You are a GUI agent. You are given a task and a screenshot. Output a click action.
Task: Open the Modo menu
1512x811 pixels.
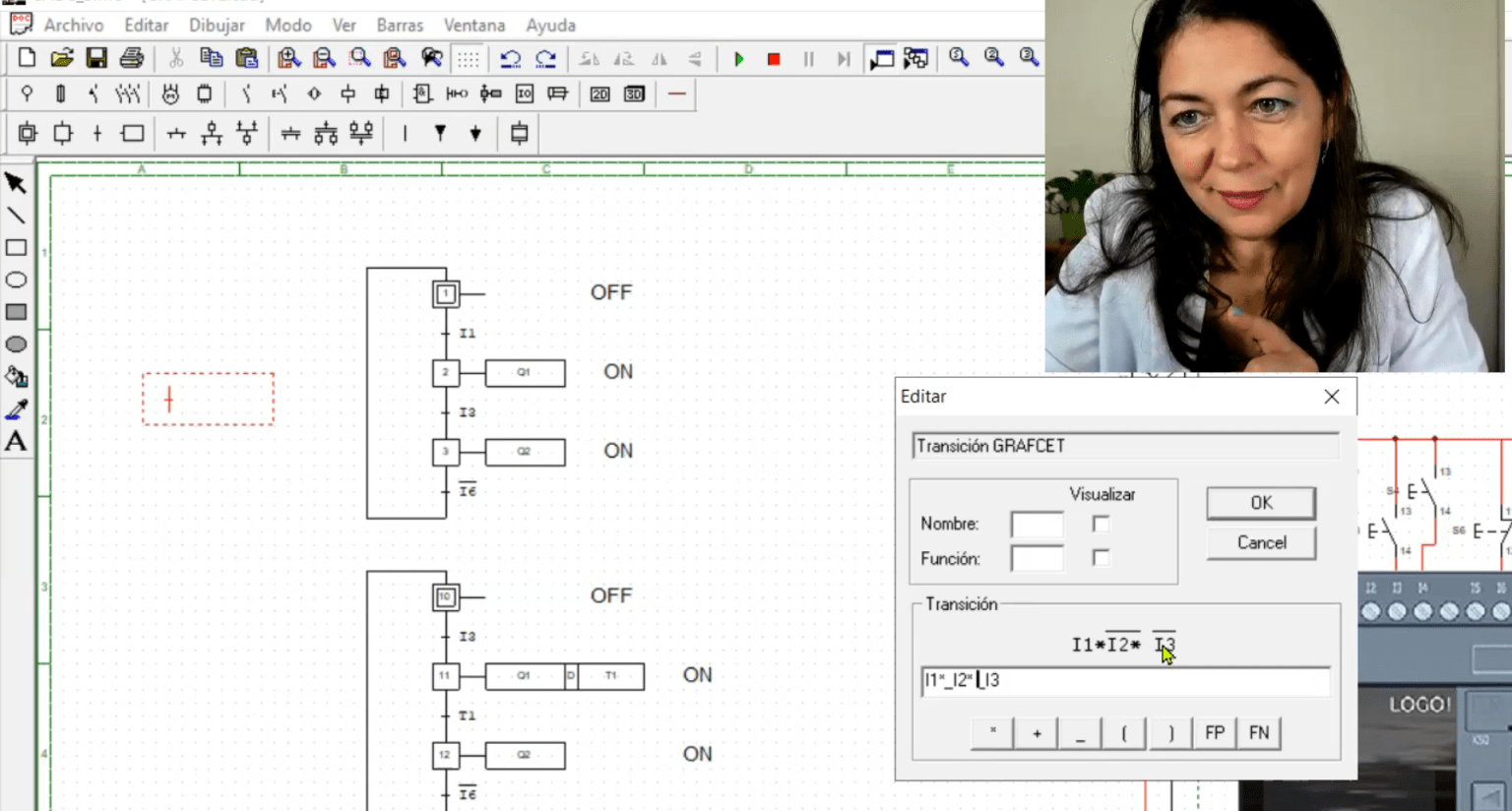287,25
